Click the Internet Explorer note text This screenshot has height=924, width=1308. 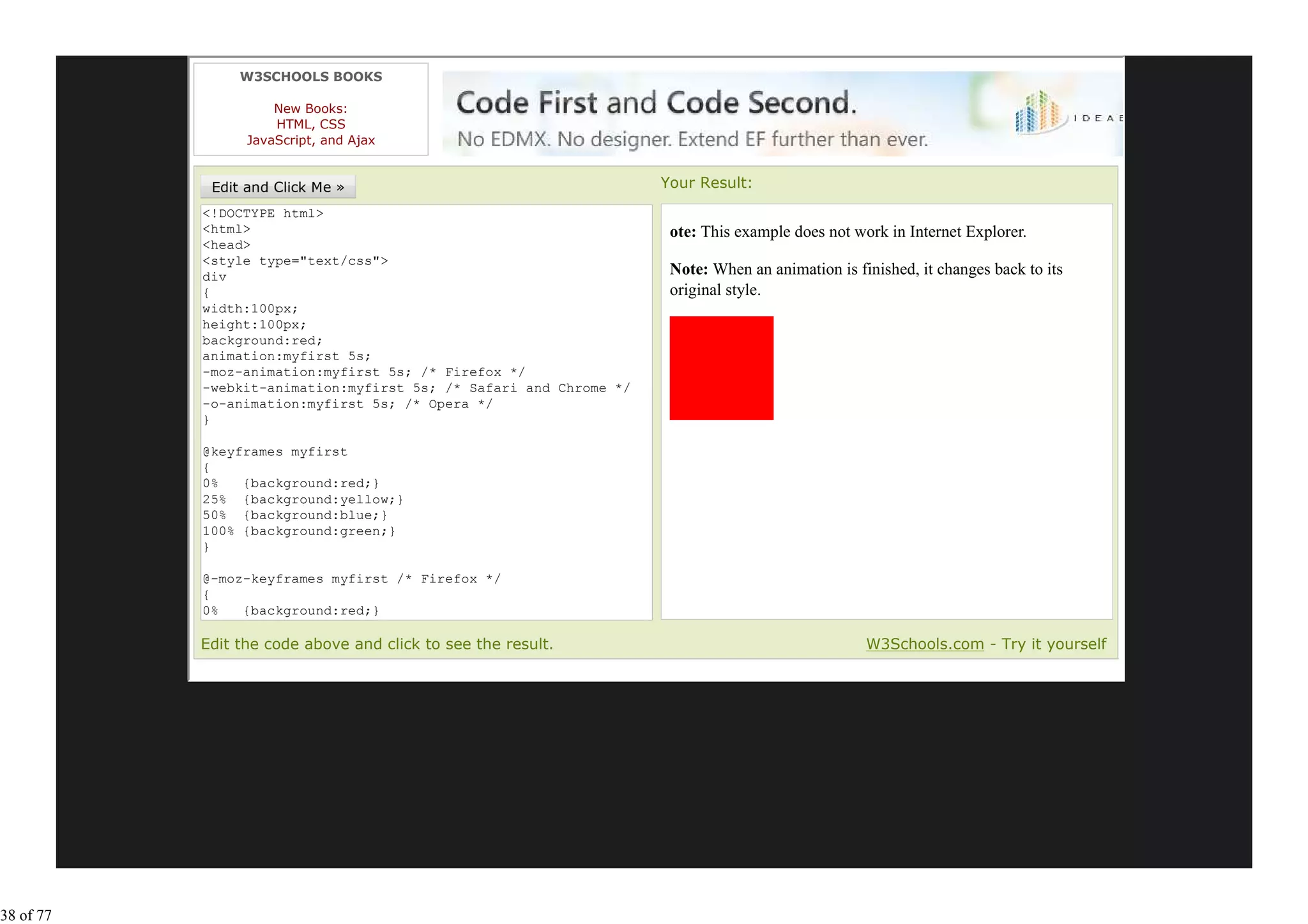click(848, 232)
